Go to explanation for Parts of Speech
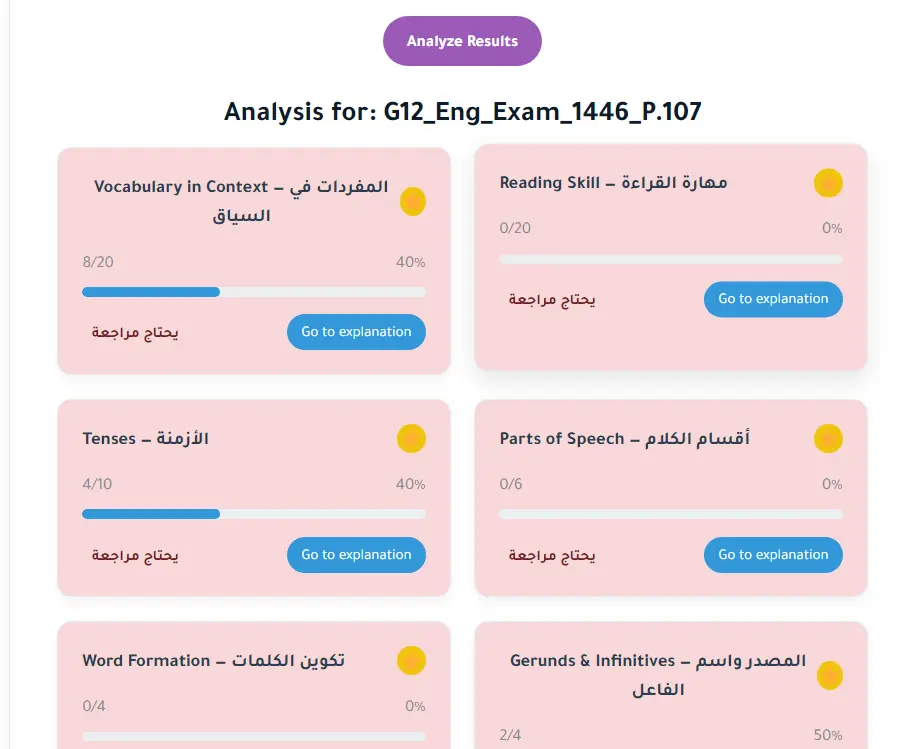Image resolution: width=914 pixels, height=749 pixels. point(773,555)
